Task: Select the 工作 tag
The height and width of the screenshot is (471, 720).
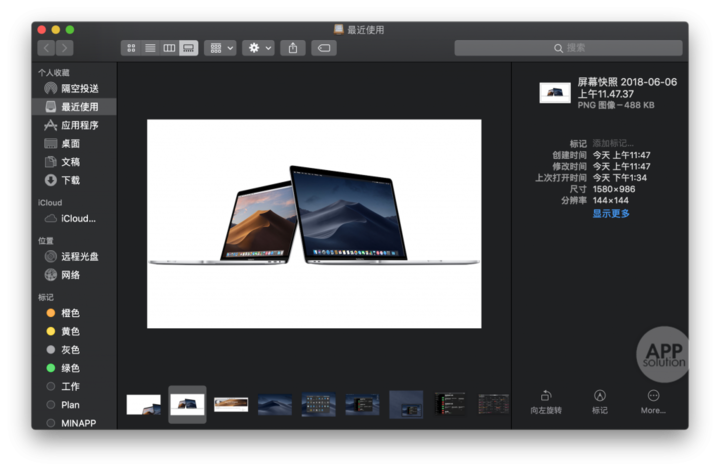Action: click(x=74, y=386)
